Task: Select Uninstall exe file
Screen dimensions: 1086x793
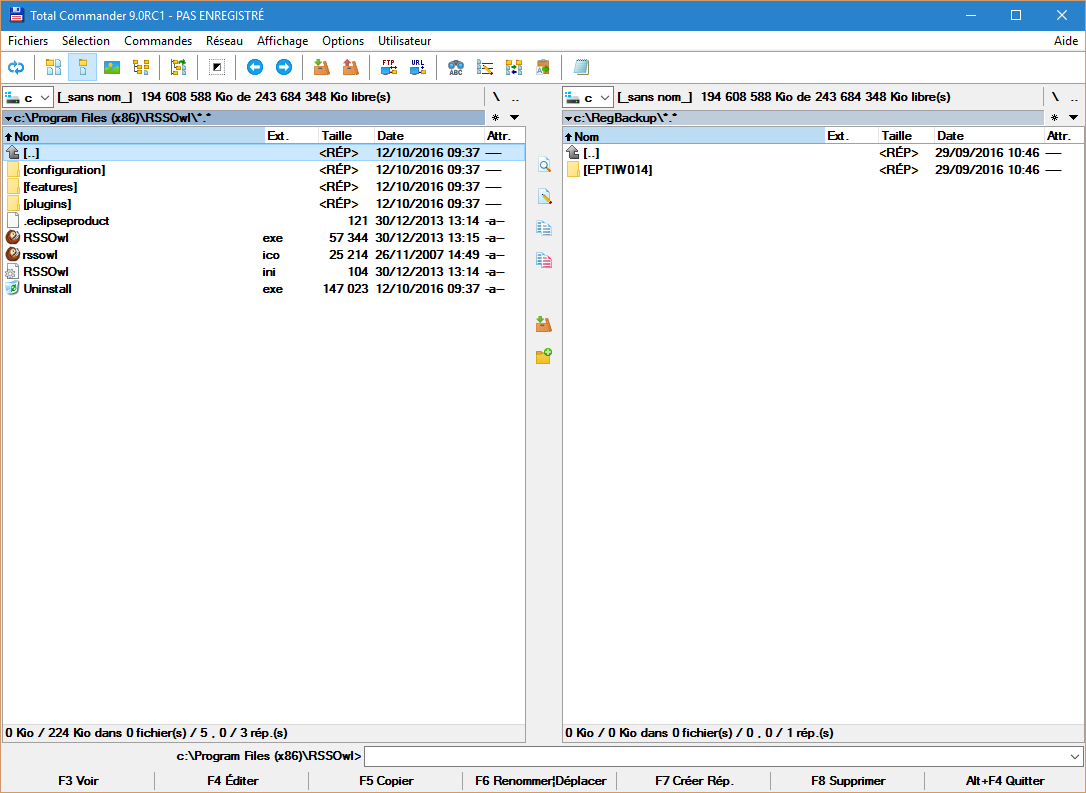Action: pos(263,289)
